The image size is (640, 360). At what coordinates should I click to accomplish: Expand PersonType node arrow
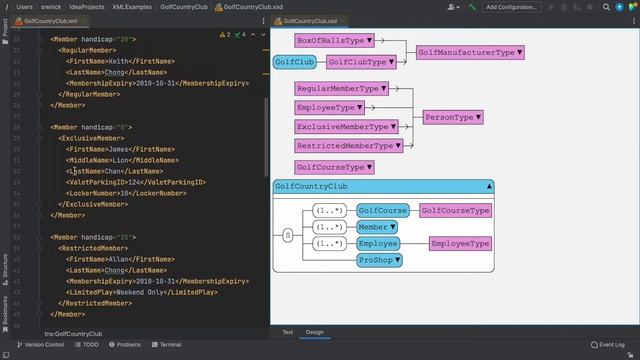coord(478,117)
